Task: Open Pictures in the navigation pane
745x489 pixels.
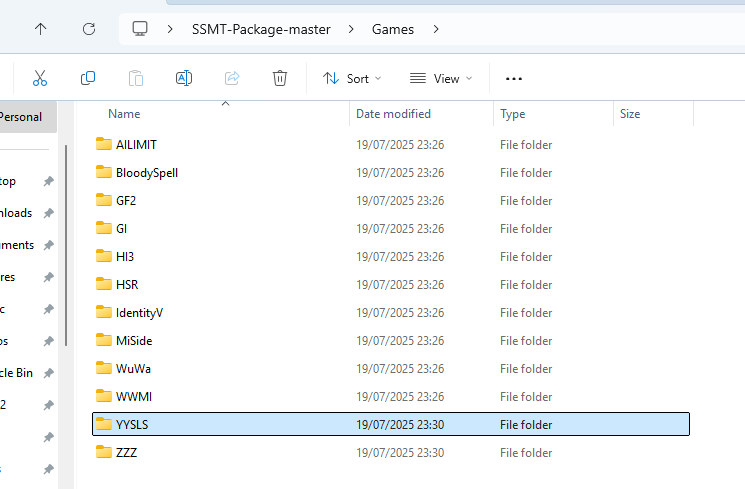Action: tap(8, 277)
